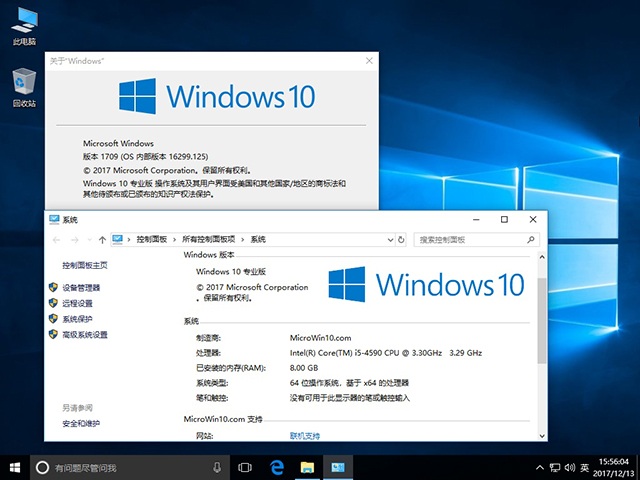Click the address bar computer icon

coord(118,240)
